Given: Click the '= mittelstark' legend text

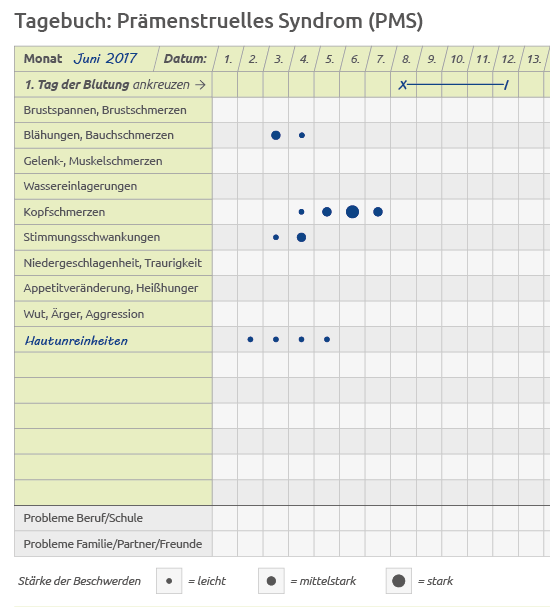Looking at the screenshot, I should click(323, 581).
